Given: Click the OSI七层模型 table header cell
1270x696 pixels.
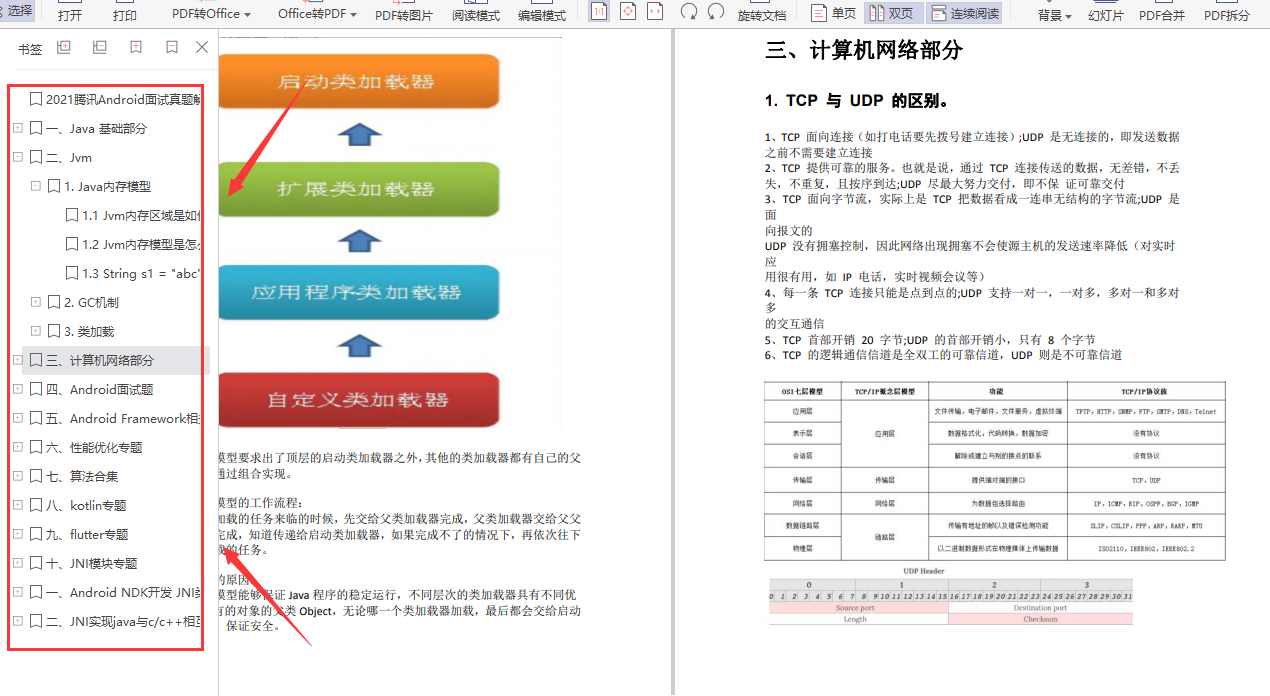Looking at the screenshot, I should [803, 391].
